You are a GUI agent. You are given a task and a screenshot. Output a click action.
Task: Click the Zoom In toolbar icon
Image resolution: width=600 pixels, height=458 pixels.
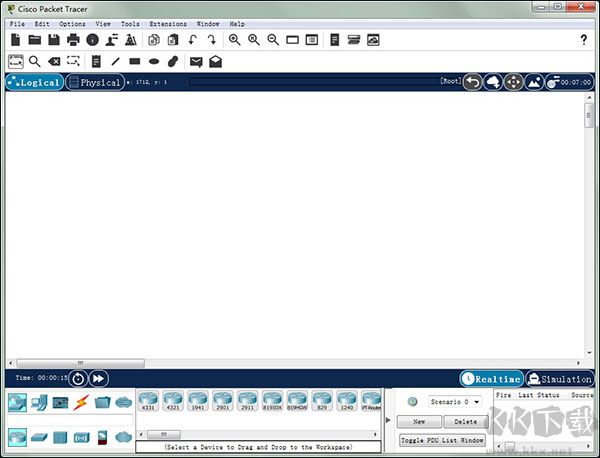pos(234,40)
